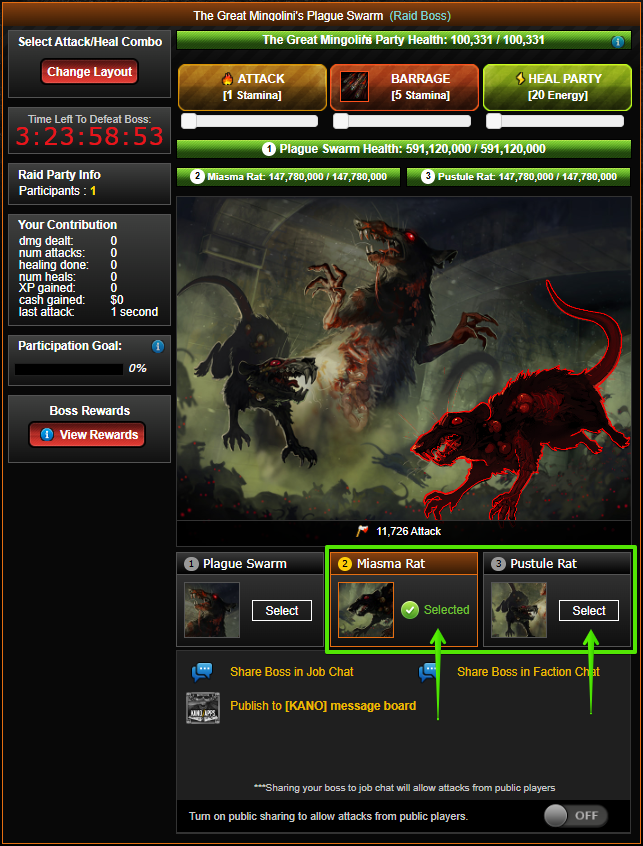Click the Plague Swarm thumbnail image
The height and width of the screenshot is (846, 643).
[x=211, y=610]
